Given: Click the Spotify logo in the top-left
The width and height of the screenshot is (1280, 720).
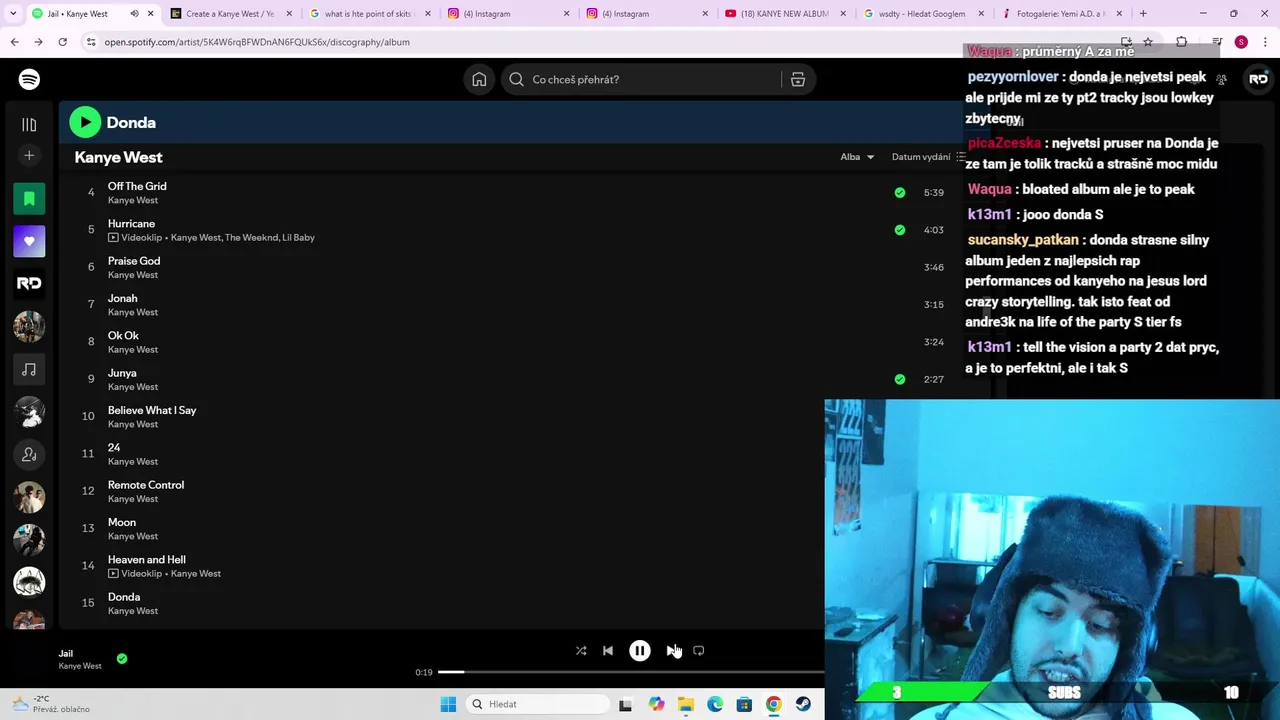Looking at the screenshot, I should [29, 79].
